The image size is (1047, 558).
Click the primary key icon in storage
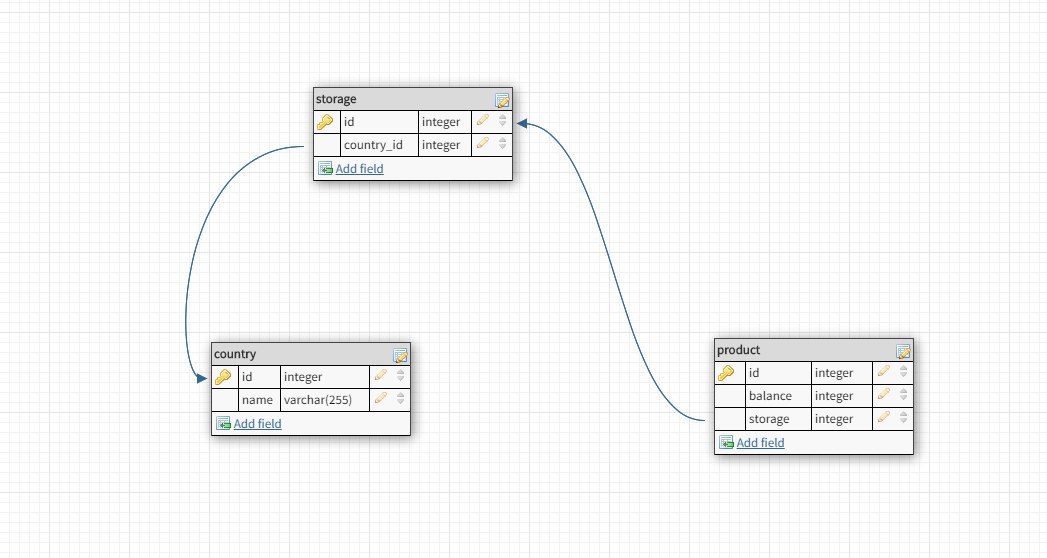[x=325, y=122]
